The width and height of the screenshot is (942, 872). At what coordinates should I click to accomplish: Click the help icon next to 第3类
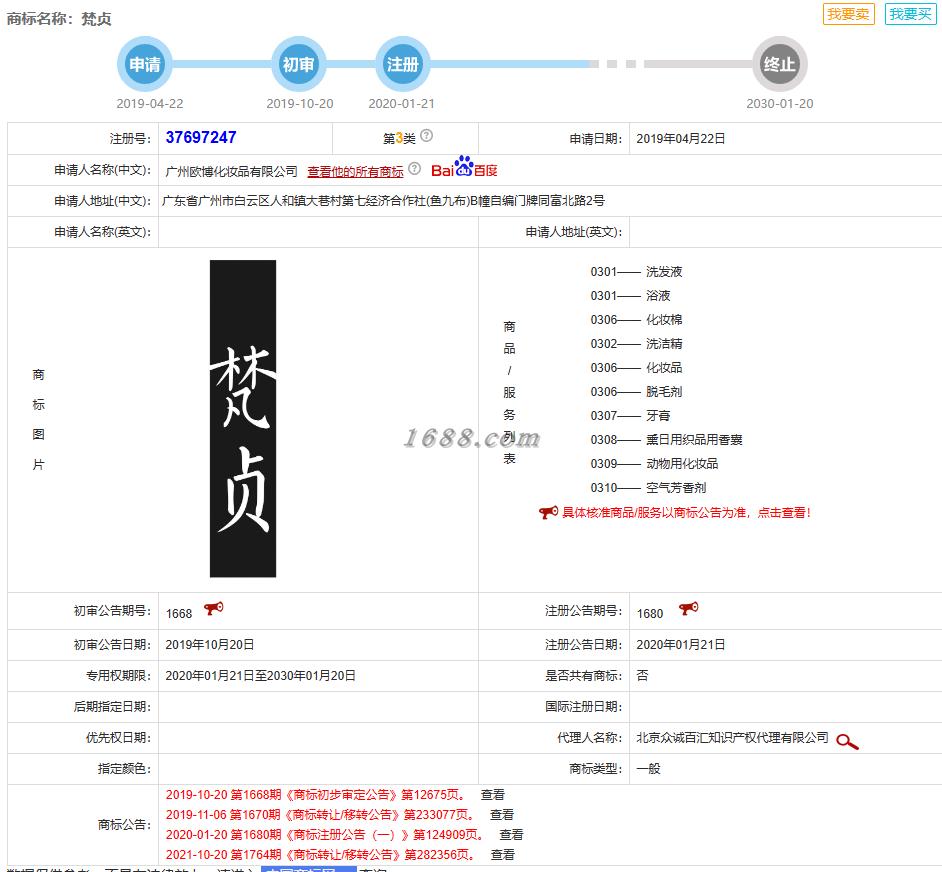(x=427, y=136)
